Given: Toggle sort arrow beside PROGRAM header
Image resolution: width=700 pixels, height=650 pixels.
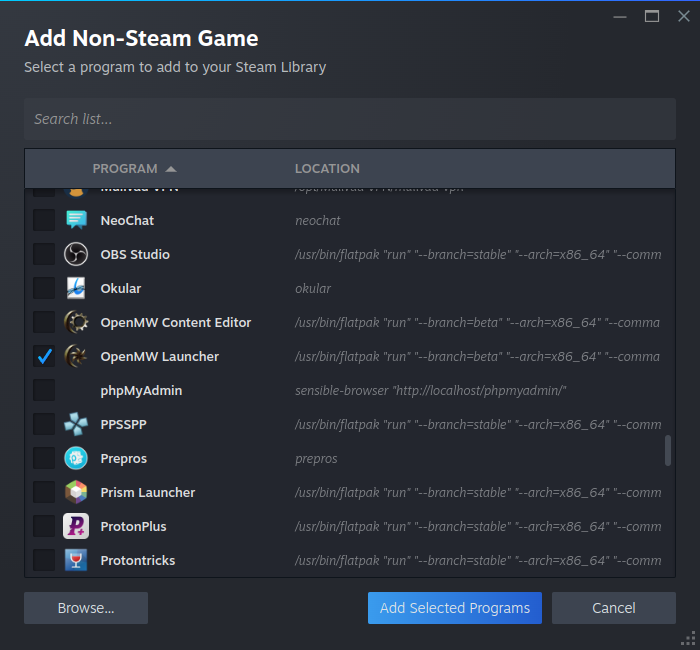Looking at the screenshot, I should 171,169.
